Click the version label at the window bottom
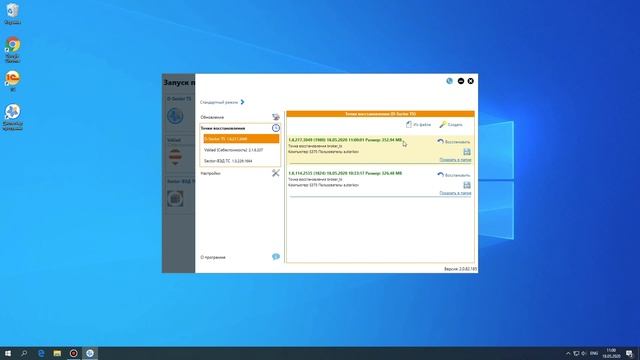 (x=460, y=269)
